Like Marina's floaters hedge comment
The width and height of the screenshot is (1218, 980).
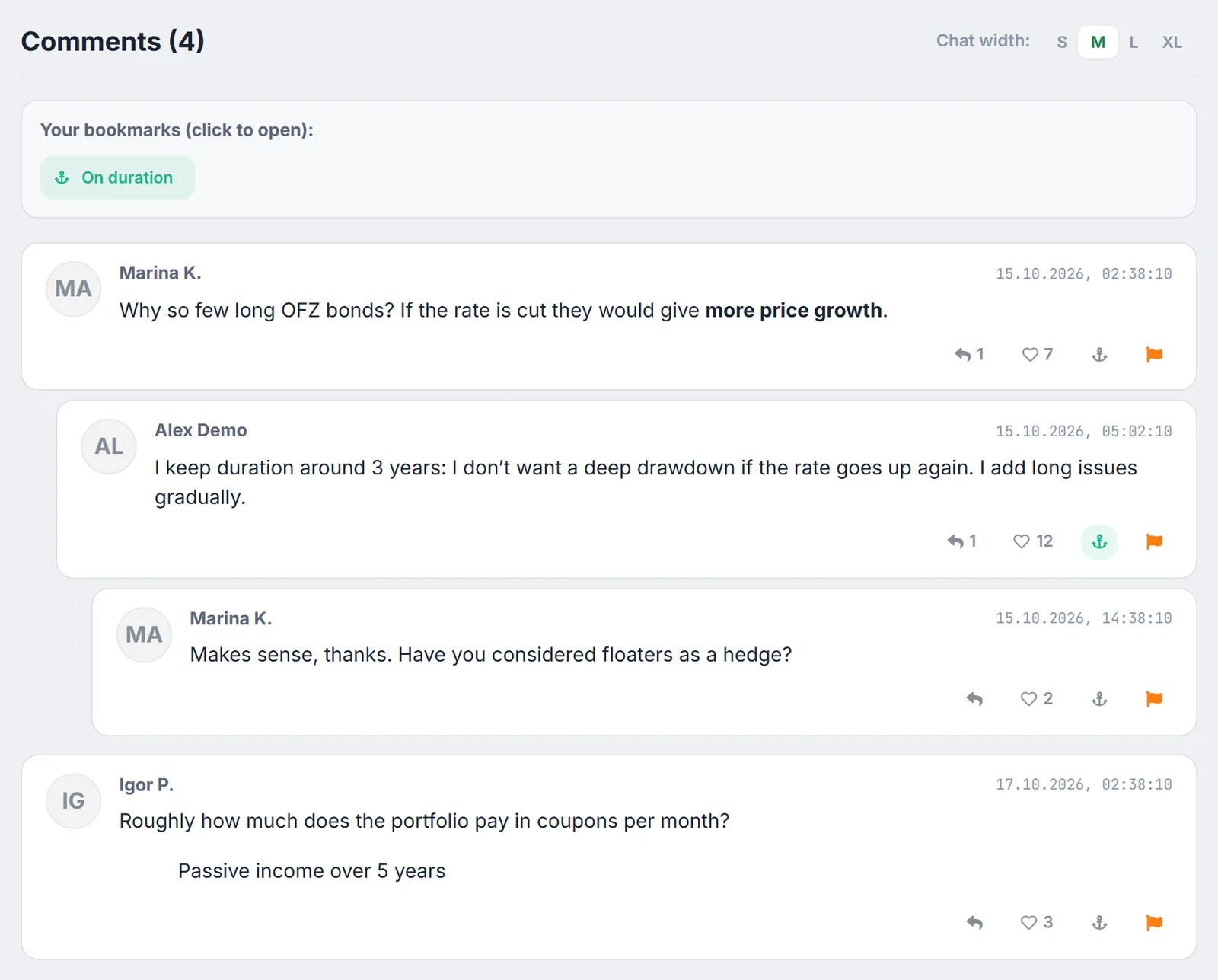pos(1037,699)
